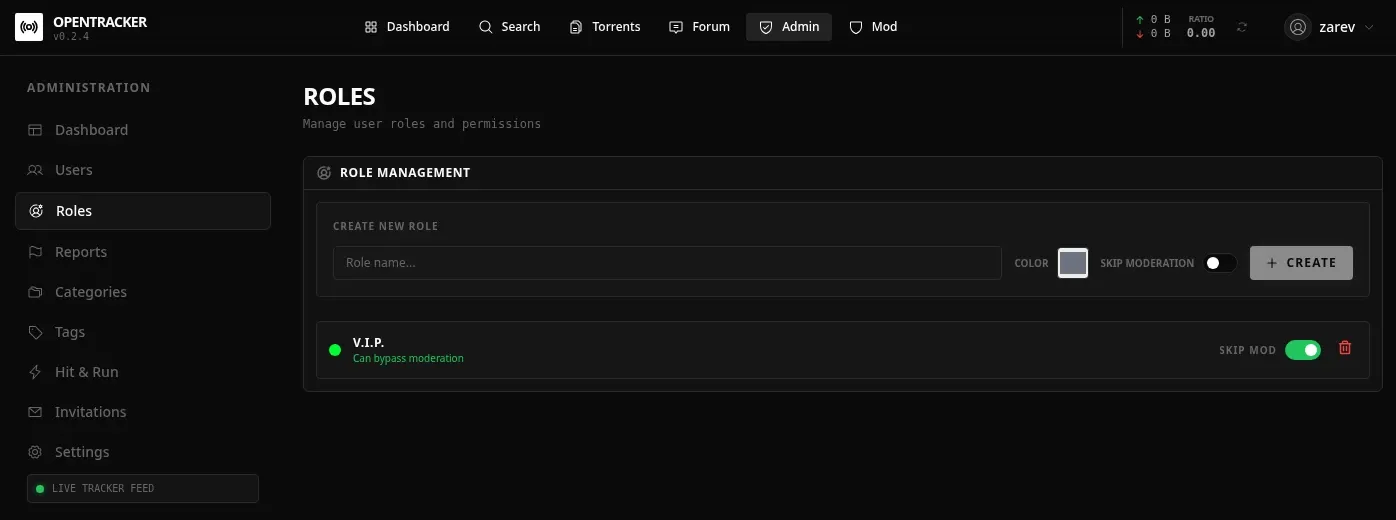Open Categories in the admin sidebar
Image resolution: width=1396 pixels, height=520 pixels.
[x=90, y=292]
